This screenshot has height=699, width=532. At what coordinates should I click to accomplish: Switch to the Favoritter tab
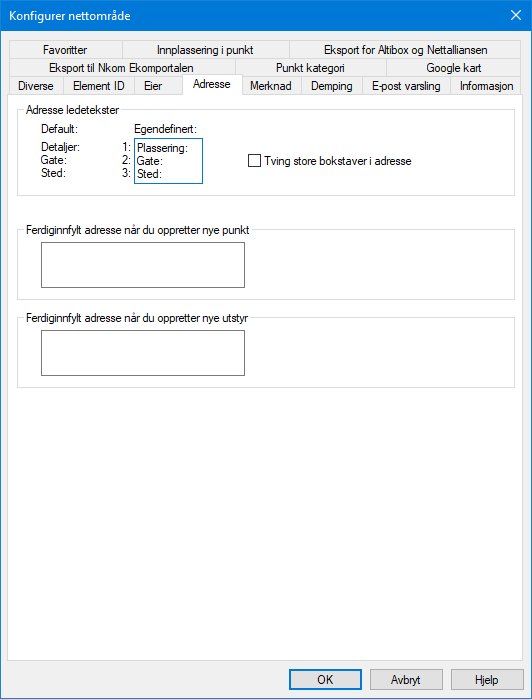coord(65,49)
